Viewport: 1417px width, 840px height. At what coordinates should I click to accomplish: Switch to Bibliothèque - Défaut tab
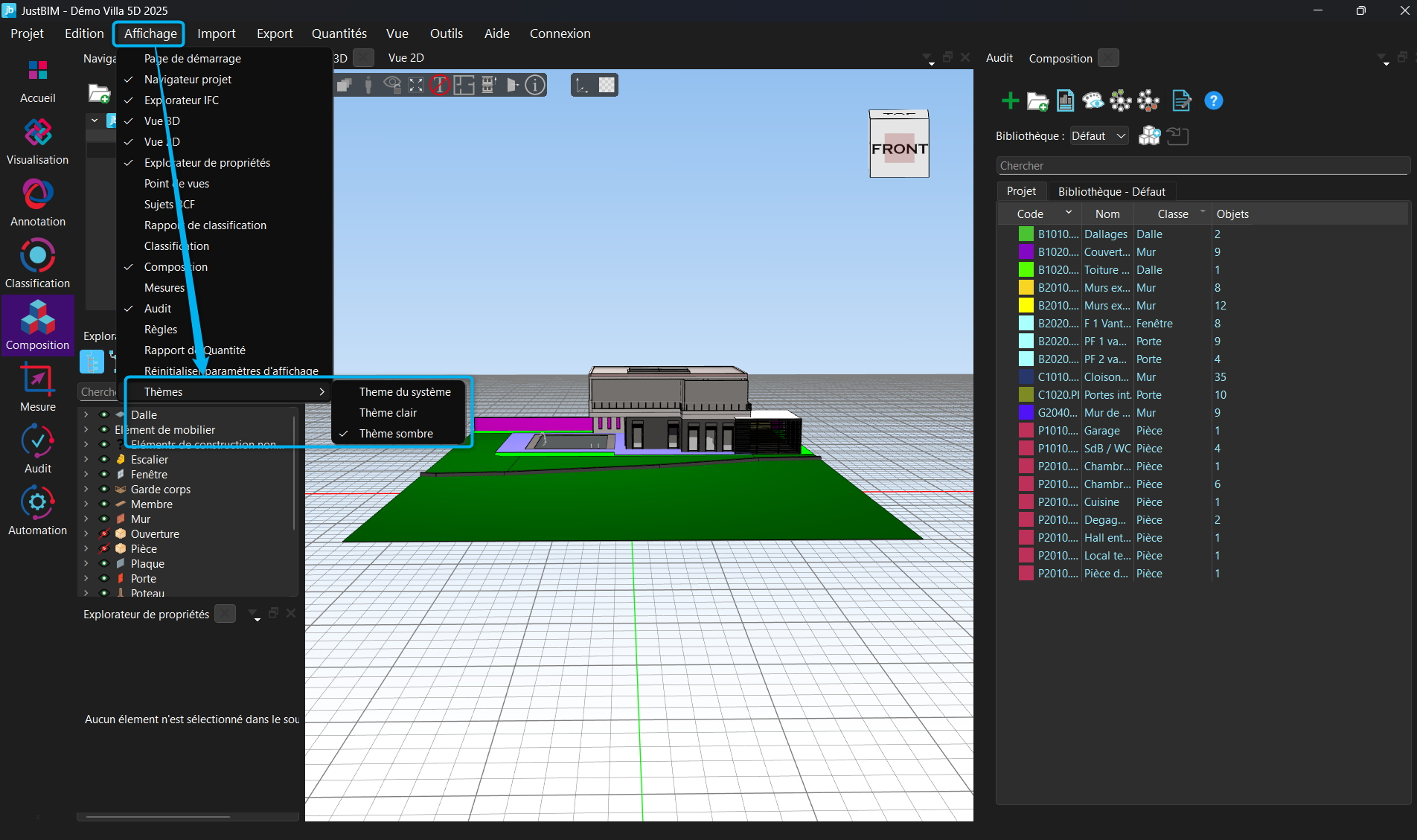[1111, 192]
